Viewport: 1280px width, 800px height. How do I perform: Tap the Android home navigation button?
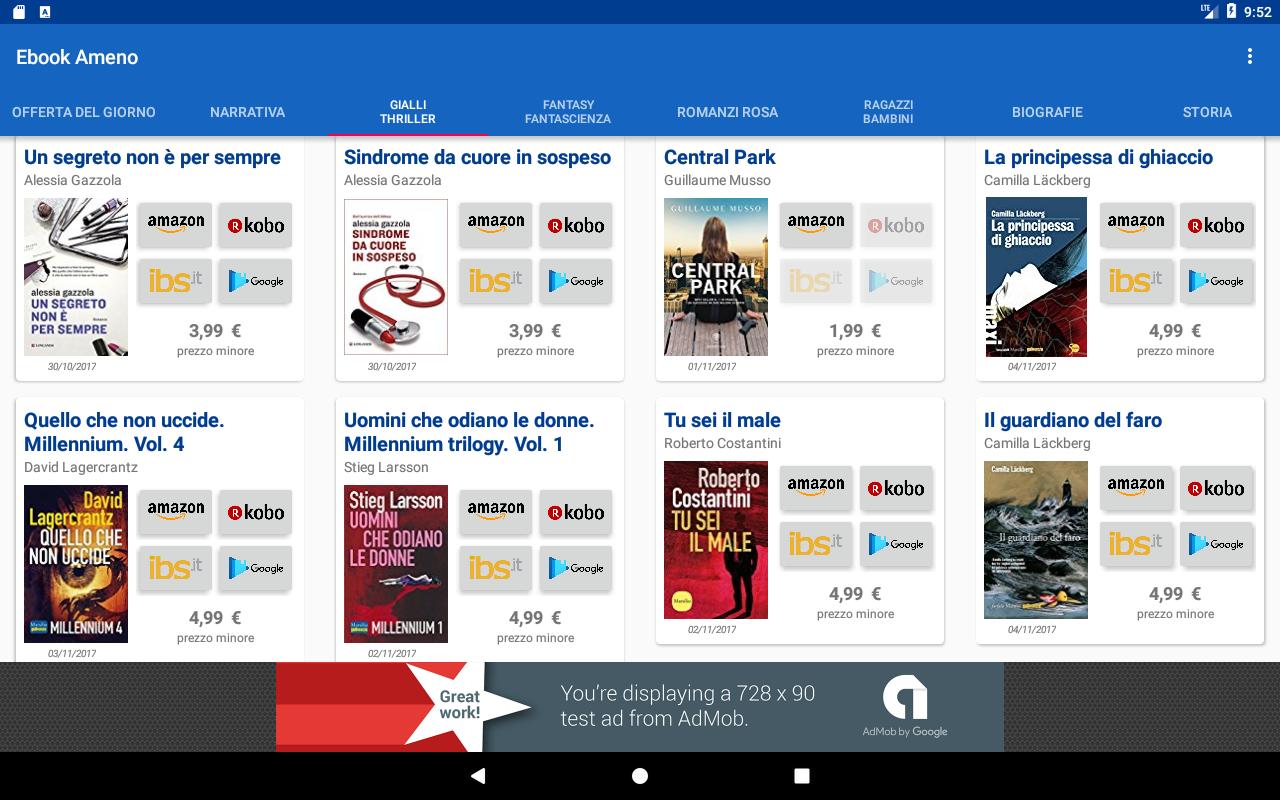click(640, 776)
